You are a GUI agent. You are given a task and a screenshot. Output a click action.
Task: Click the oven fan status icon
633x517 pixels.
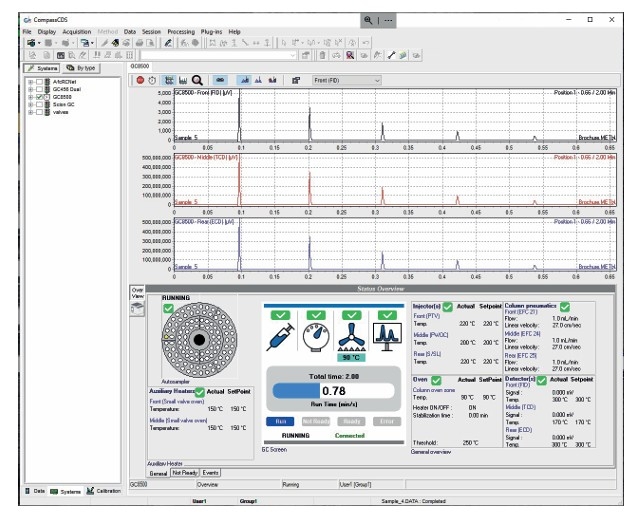click(x=351, y=337)
